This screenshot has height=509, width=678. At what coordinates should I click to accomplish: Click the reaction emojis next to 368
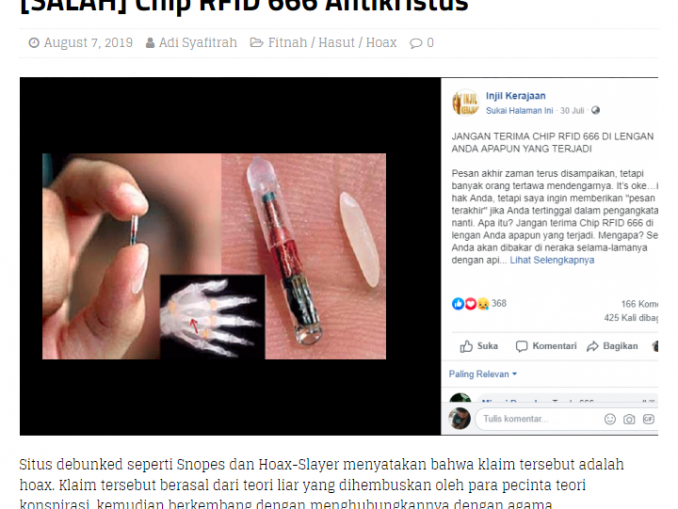pyautogui.click(x=470, y=304)
